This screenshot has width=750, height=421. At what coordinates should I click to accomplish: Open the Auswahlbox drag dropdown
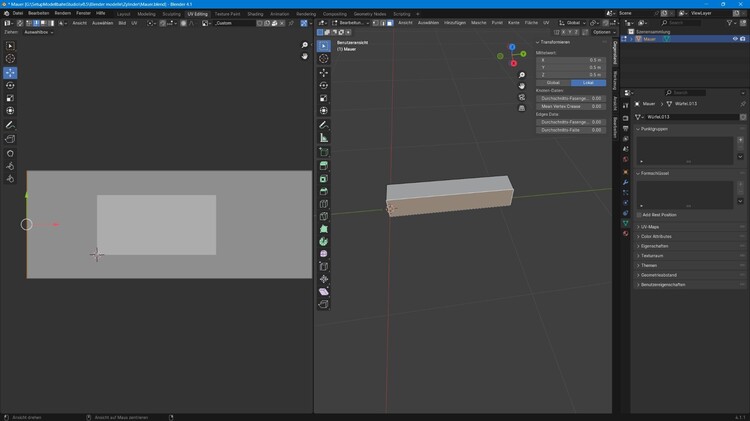[38, 32]
